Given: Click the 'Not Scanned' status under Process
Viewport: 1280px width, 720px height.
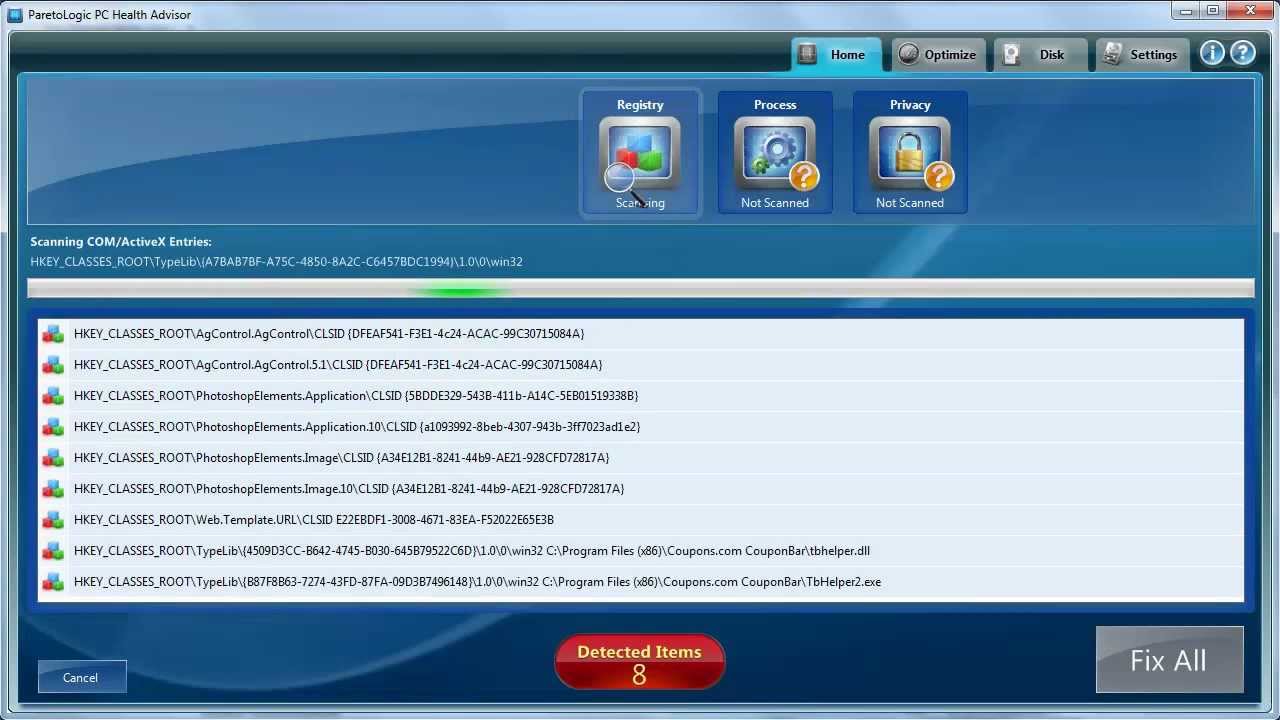Looking at the screenshot, I should [775, 203].
